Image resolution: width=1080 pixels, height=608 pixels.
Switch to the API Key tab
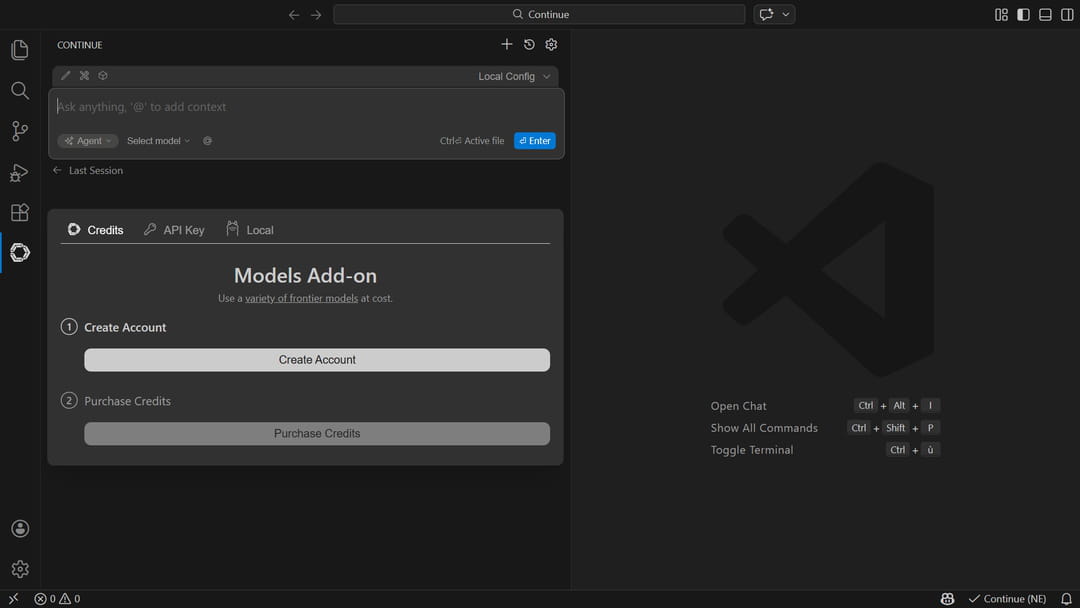click(x=174, y=230)
